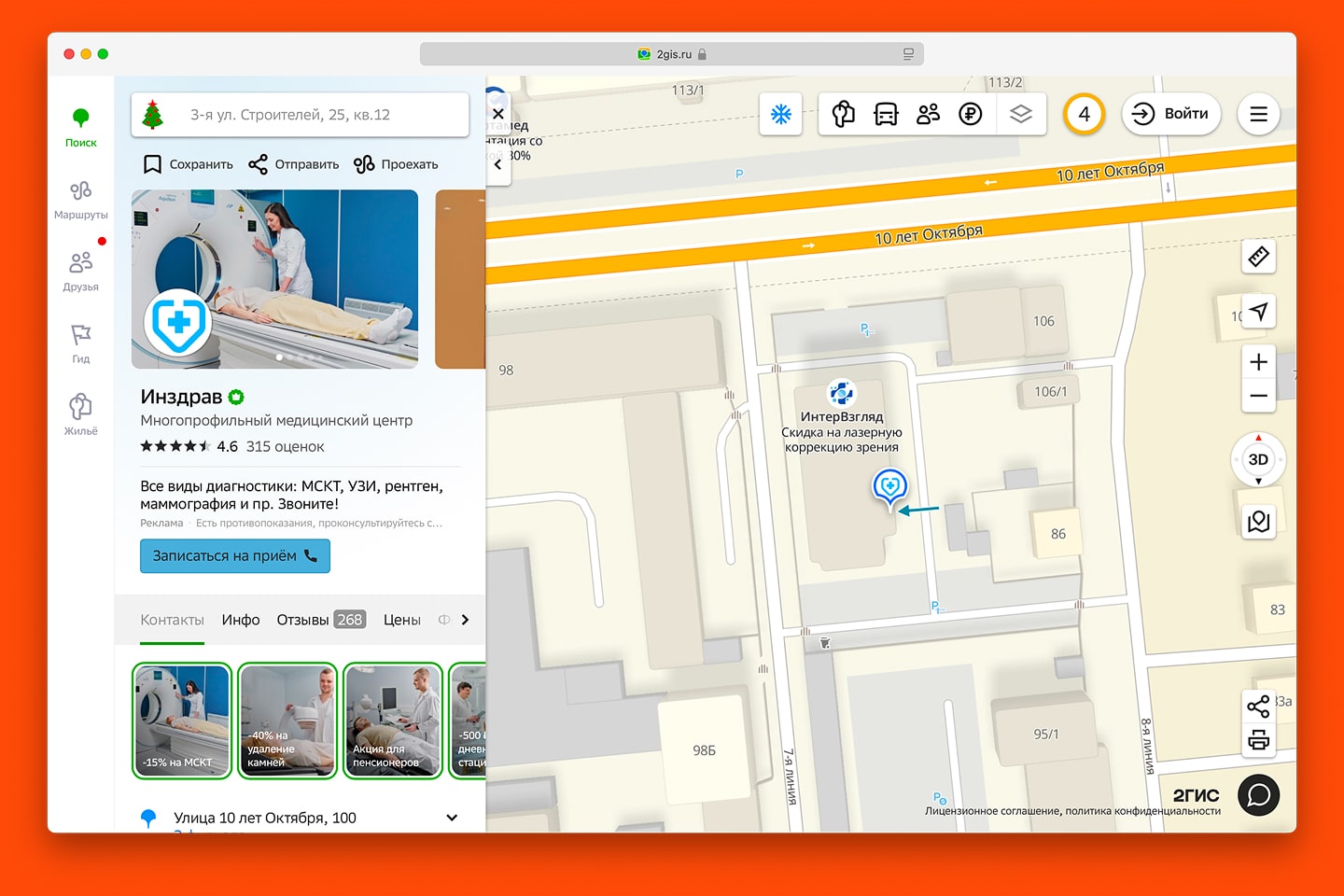Collapse the side panel with left chevron
Image resolution: width=1344 pixels, height=896 pixels.
(x=497, y=165)
